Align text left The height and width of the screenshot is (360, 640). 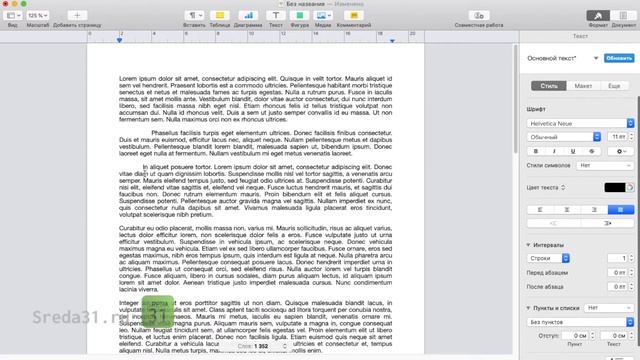tap(540, 209)
